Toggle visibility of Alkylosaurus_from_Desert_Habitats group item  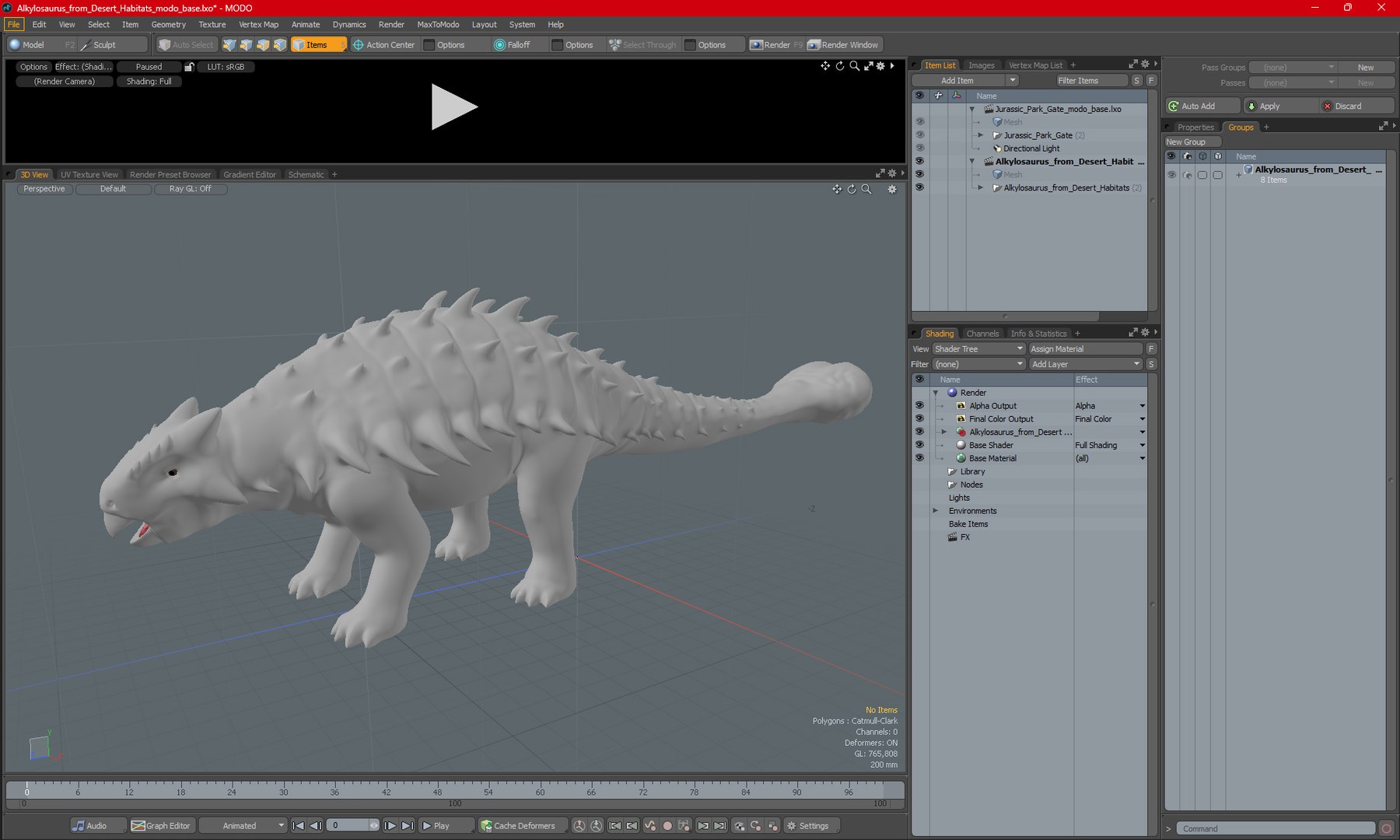click(919, 187)
